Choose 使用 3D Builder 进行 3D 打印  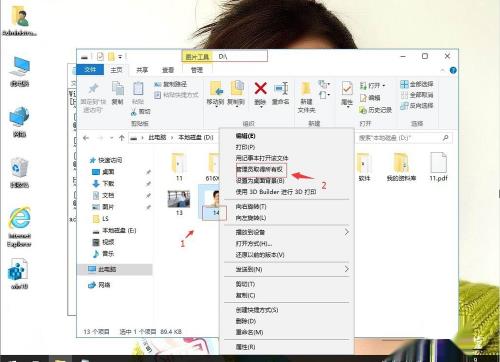(x=276, y=192)
